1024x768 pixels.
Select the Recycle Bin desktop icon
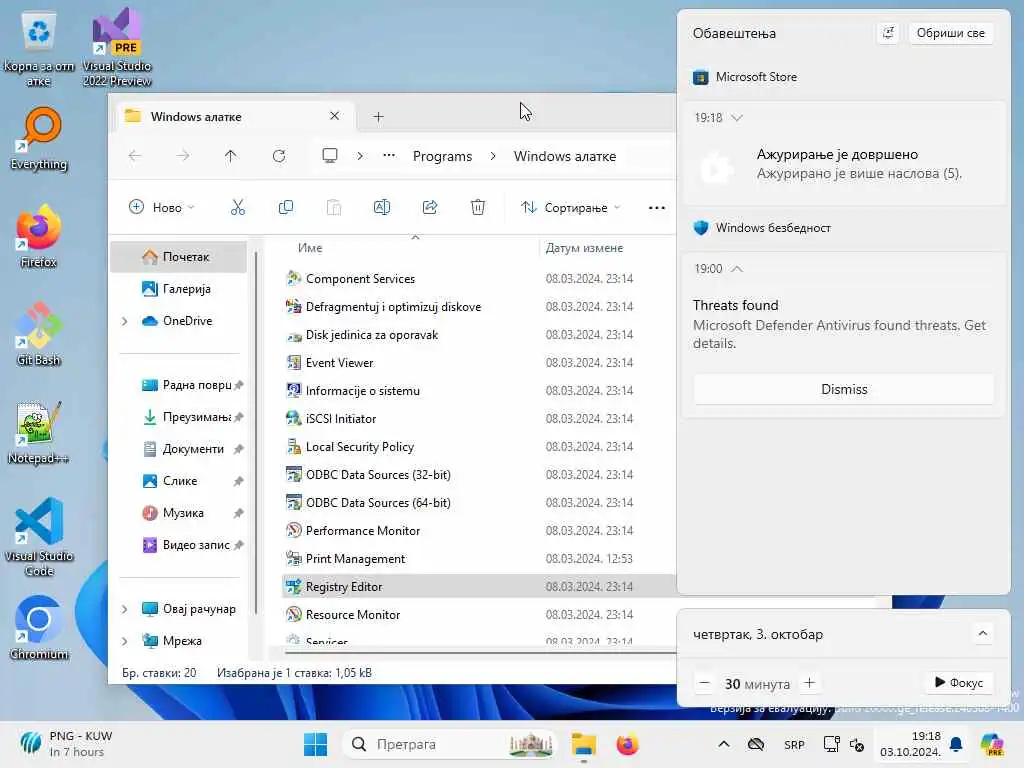pos(39,47)
